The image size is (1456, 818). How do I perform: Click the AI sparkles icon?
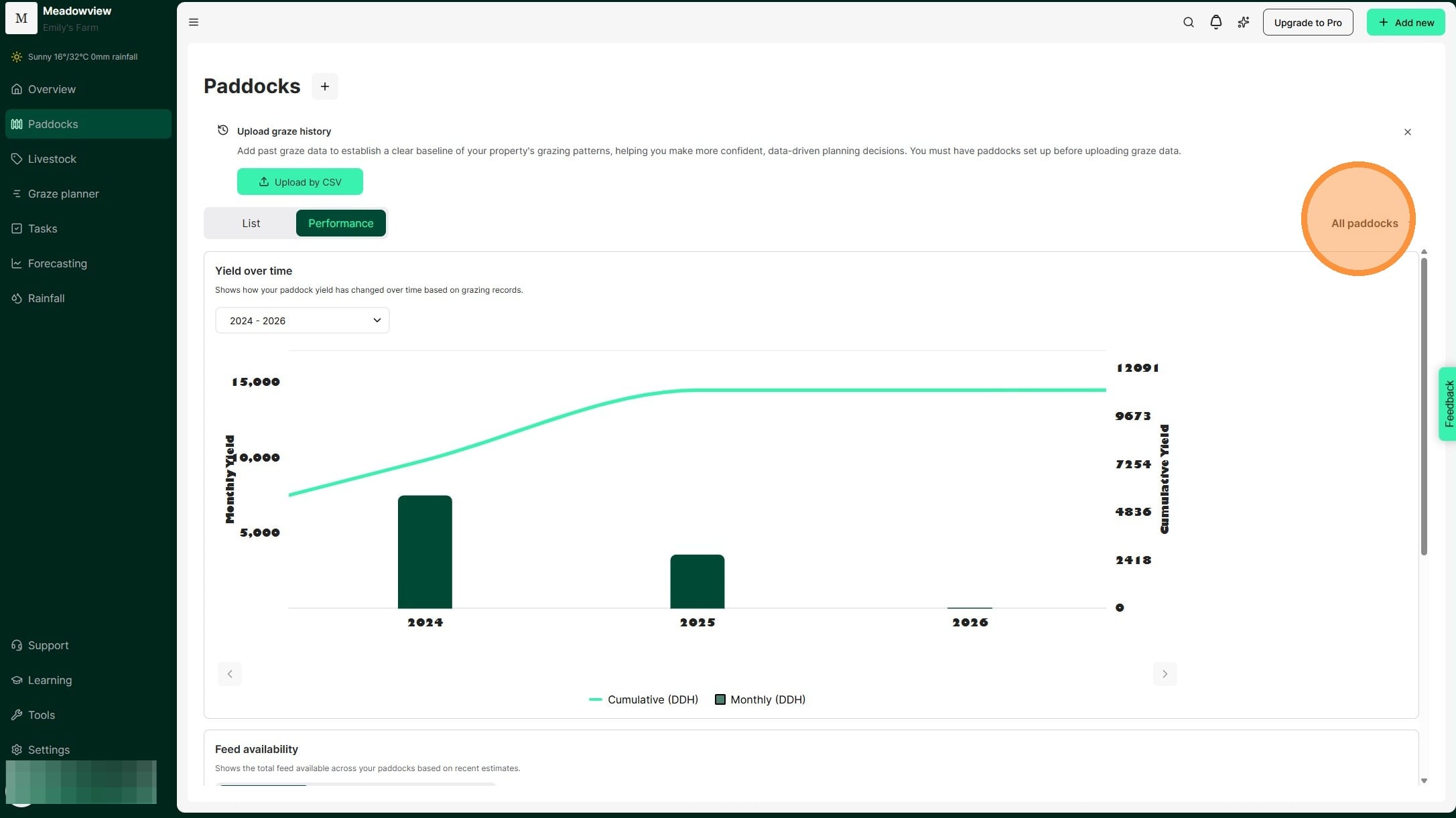pos(1244,22)
